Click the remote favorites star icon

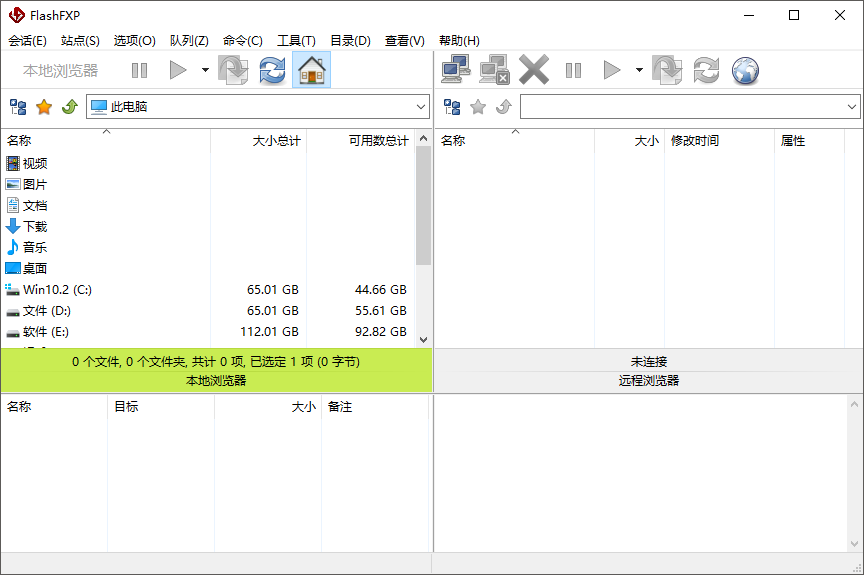pos(478,107)
